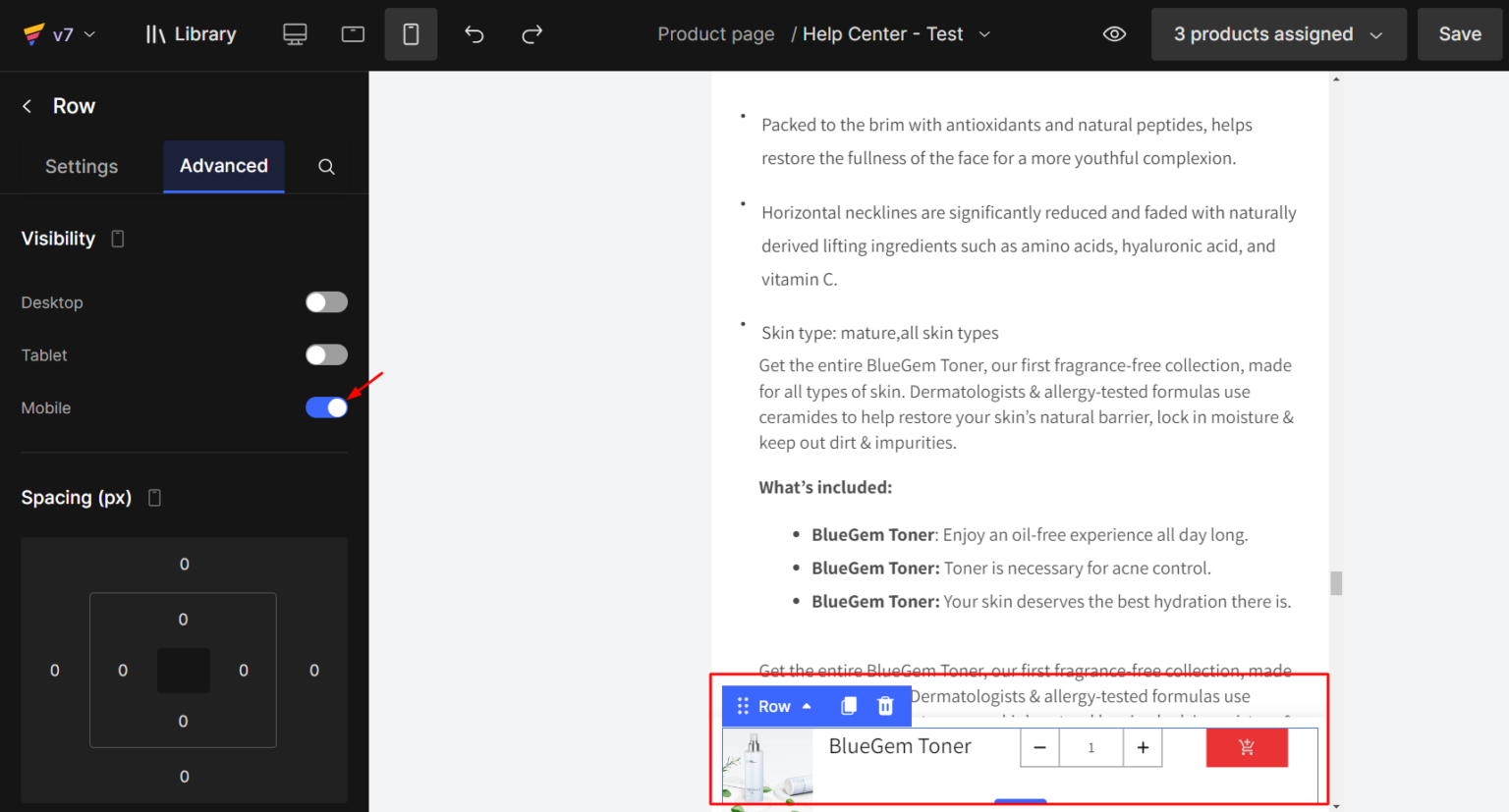
Task: Expand the 3 products assigned dropdown
Action: pos(1373,33)
